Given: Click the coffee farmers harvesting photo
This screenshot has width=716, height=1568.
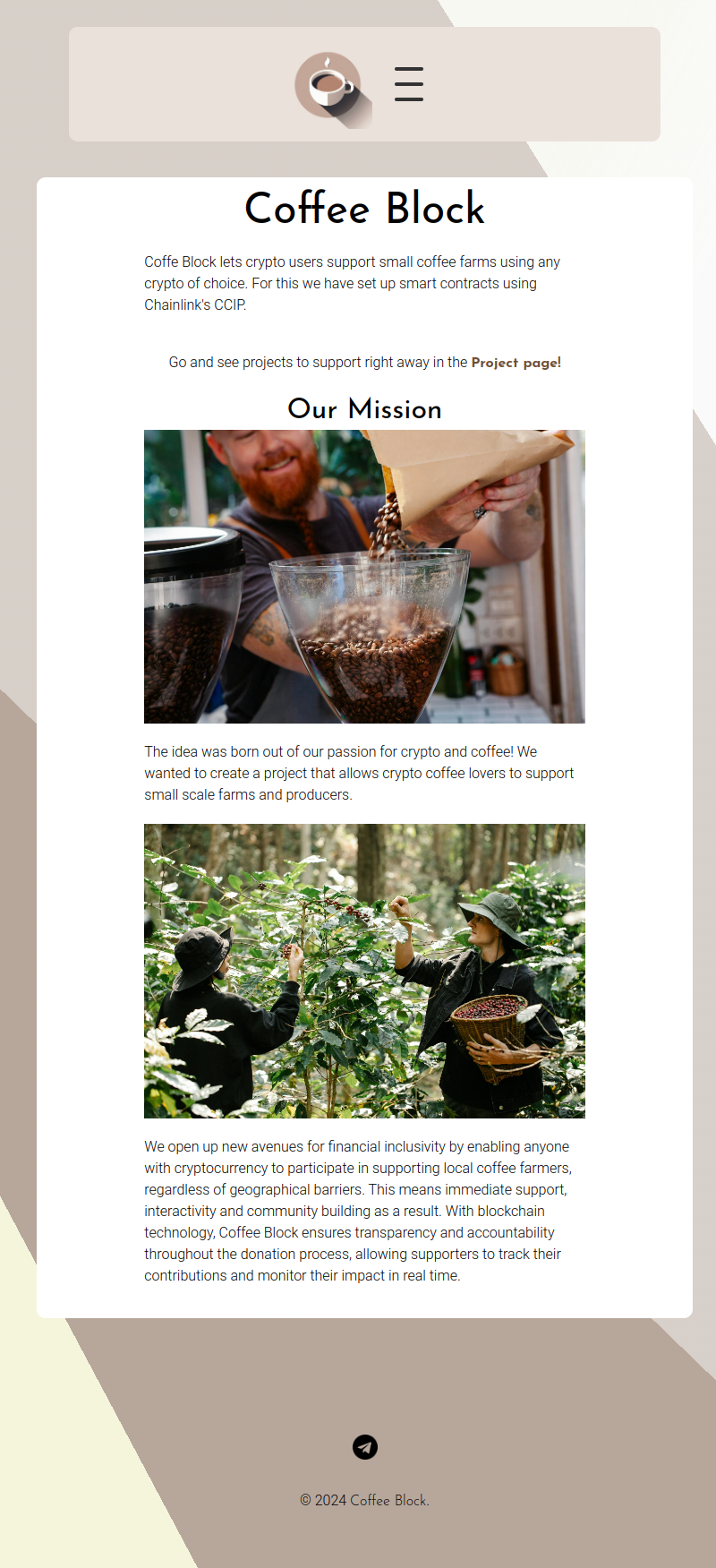Looking at the screenshot, I should (x=364, y=971).
